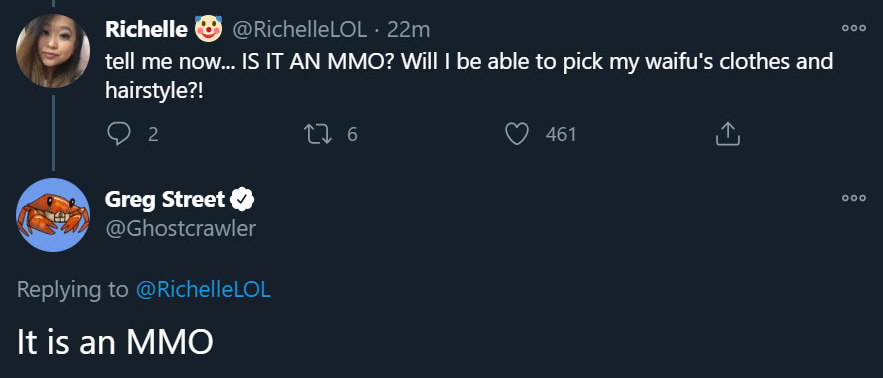This screenshot has height=378, width=883.
Task: Click @RichelleLOL in the Replying to line
Action: 203,290
